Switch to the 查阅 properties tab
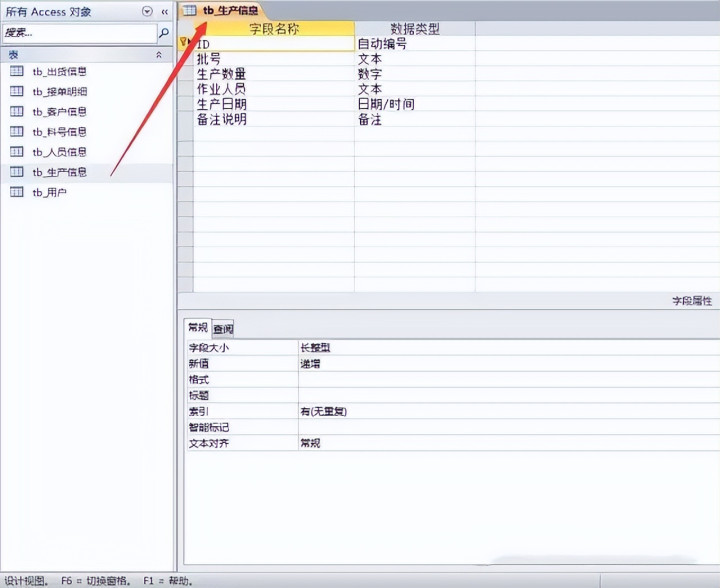The image size is (720, 588). [x=223, y=329]
